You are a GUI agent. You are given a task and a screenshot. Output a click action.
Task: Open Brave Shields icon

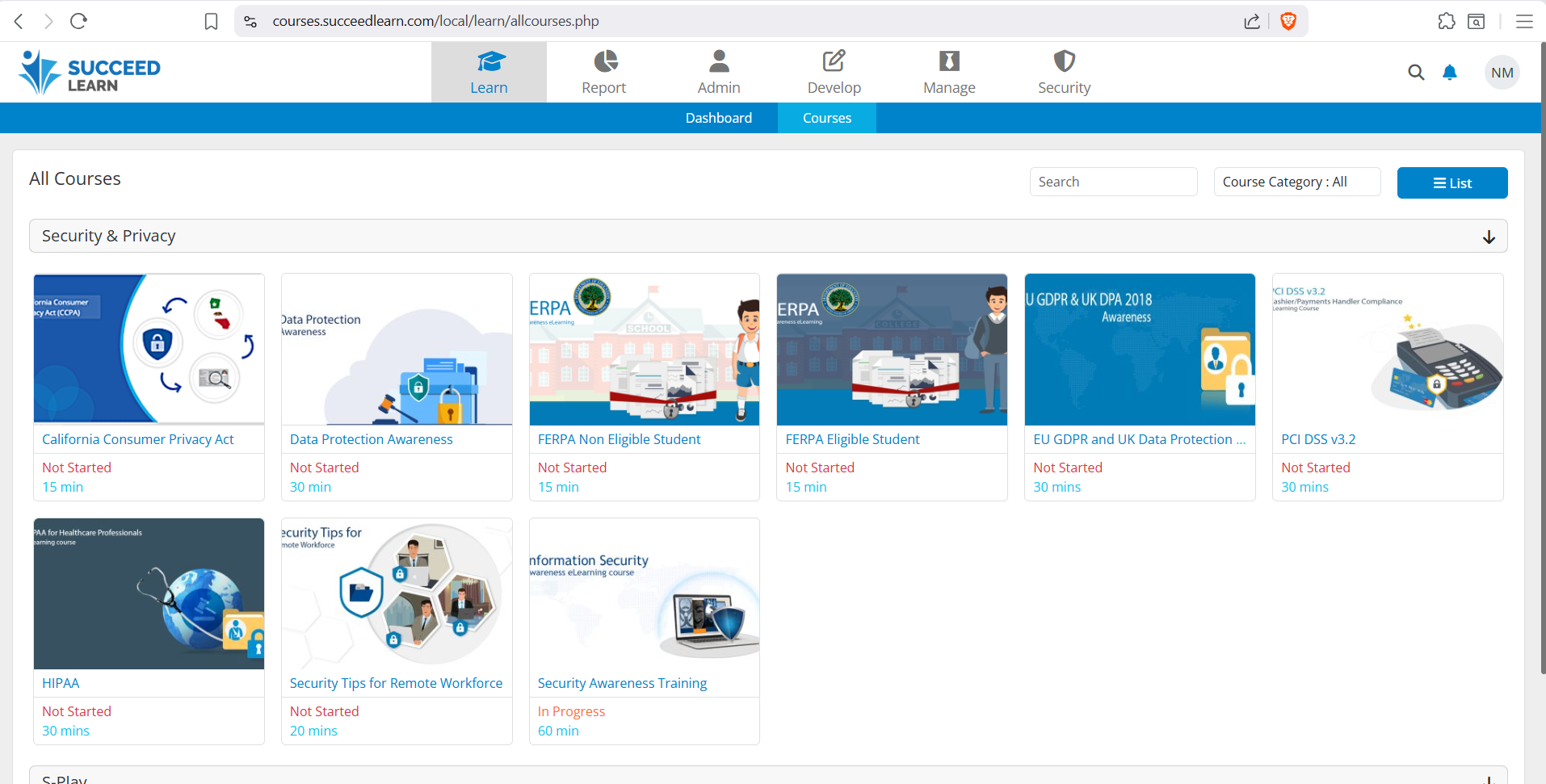click(1288, 21)
